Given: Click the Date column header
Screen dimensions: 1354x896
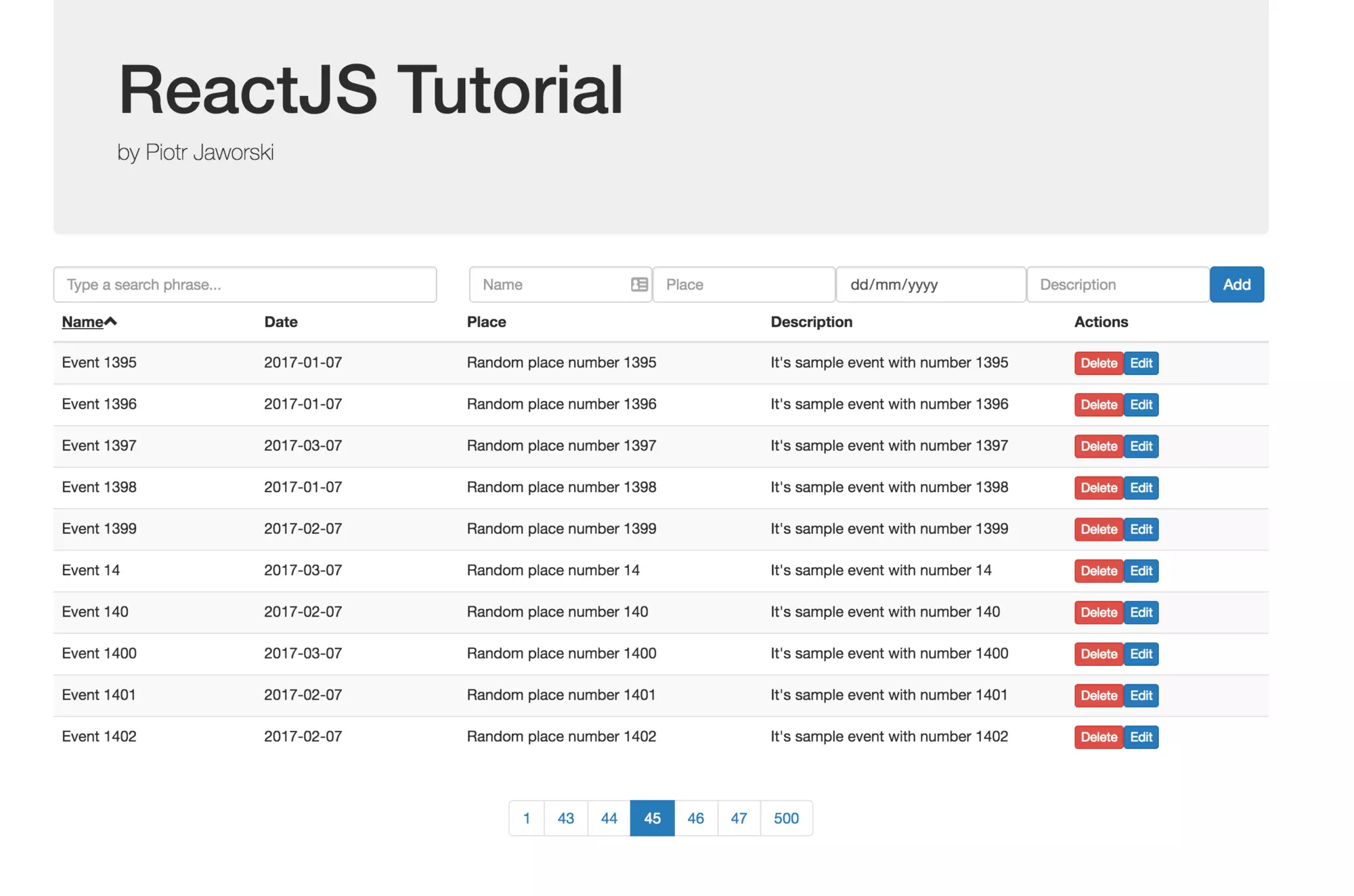Looking at the screenshot, I should (281, 322).
